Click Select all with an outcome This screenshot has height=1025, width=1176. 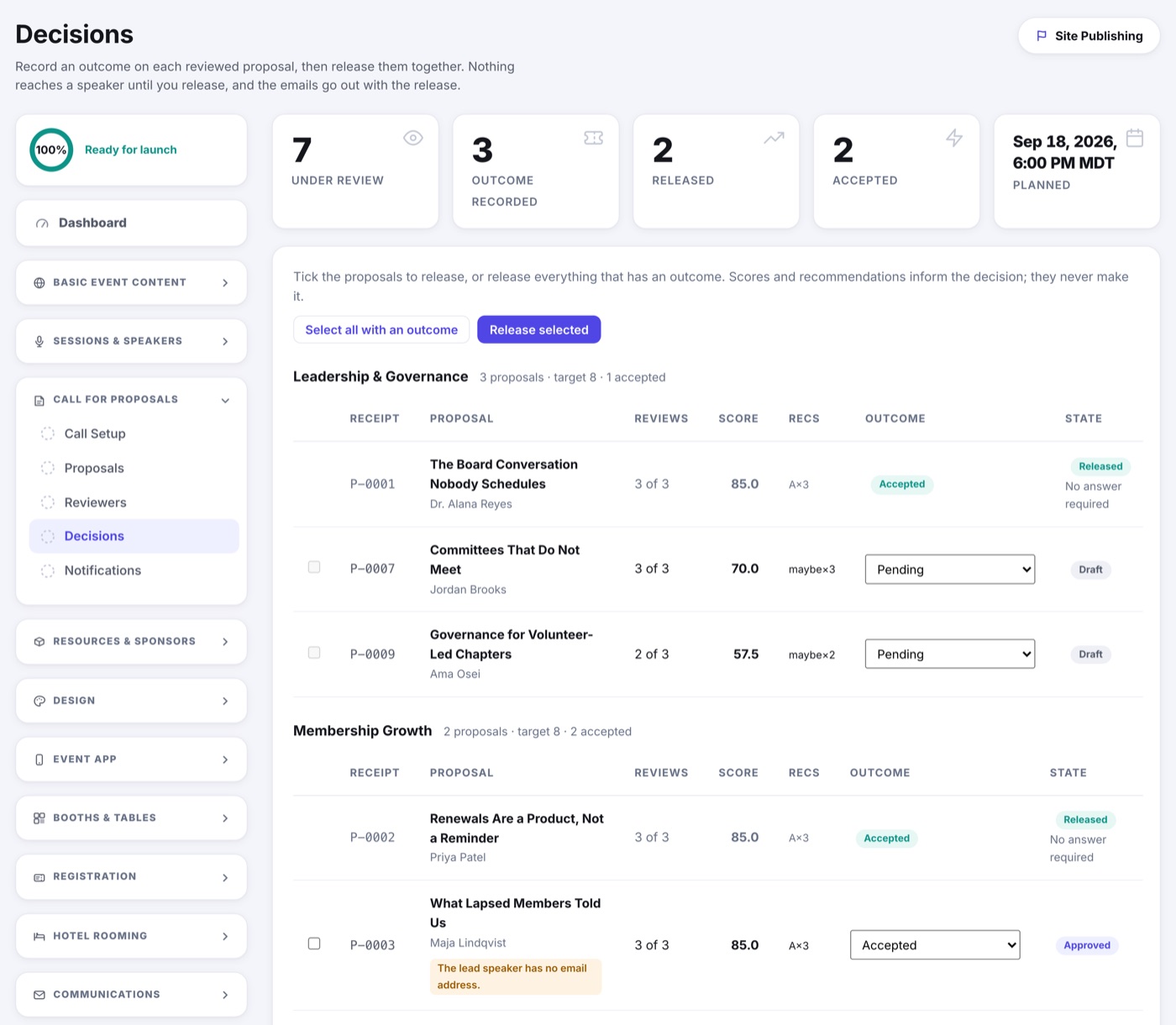pos(381,329)
